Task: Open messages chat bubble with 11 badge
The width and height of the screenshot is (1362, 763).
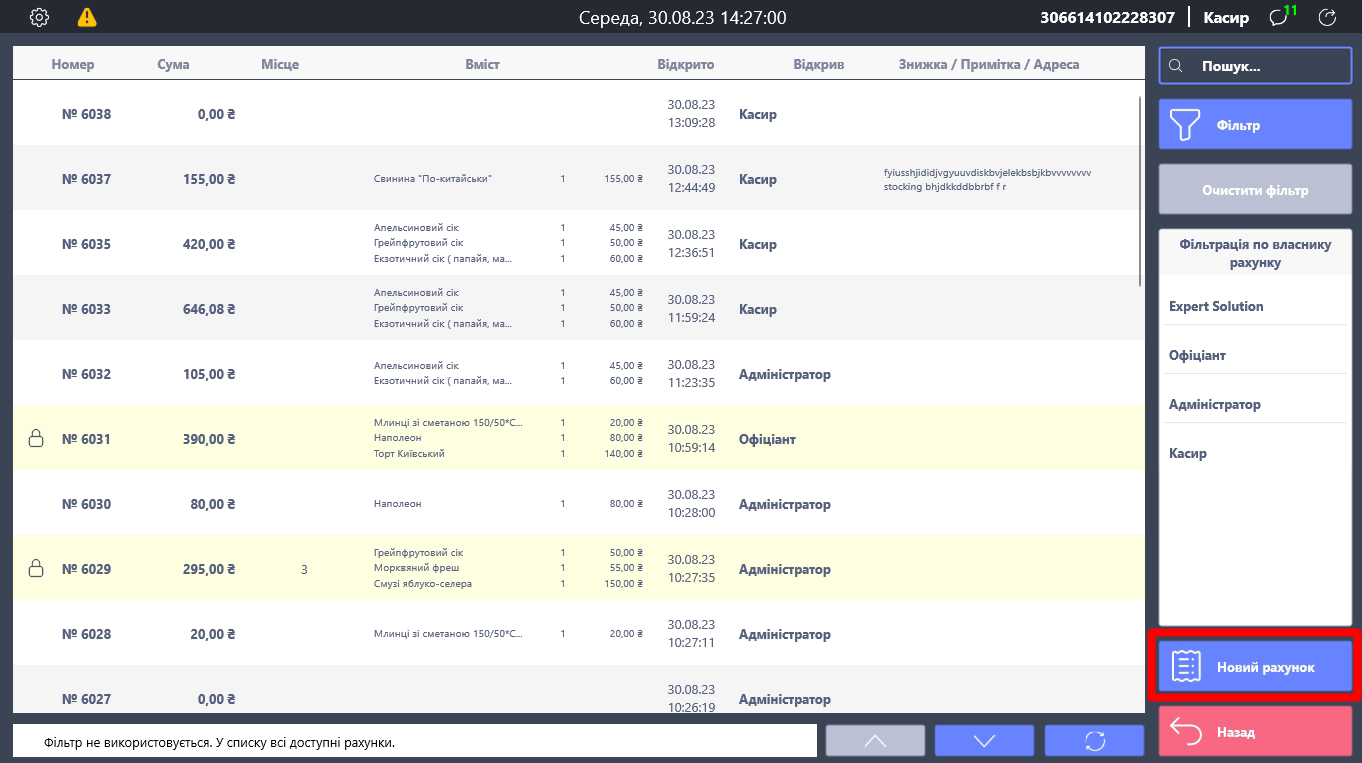Action: click(x=1278, y=17)
